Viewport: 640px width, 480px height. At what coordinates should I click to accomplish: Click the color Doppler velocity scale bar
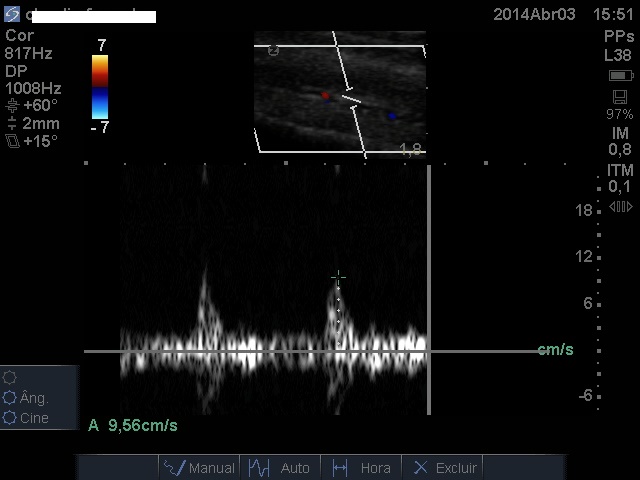click(100, 86)
